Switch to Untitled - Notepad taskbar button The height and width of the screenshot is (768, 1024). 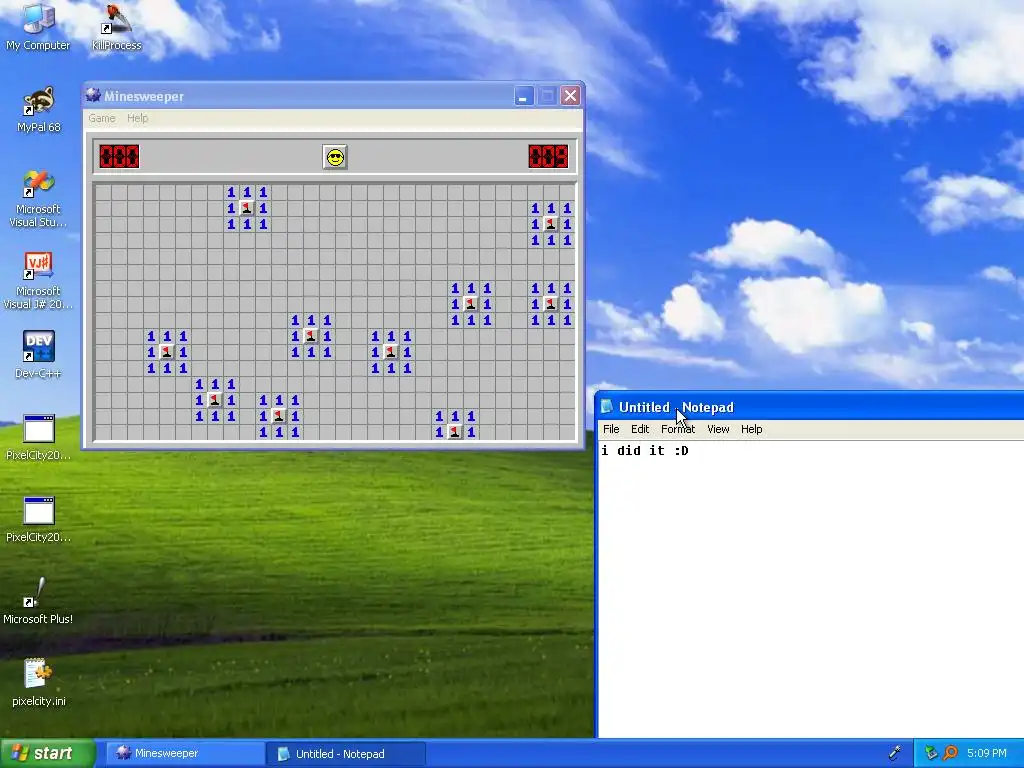pos(345,754)
